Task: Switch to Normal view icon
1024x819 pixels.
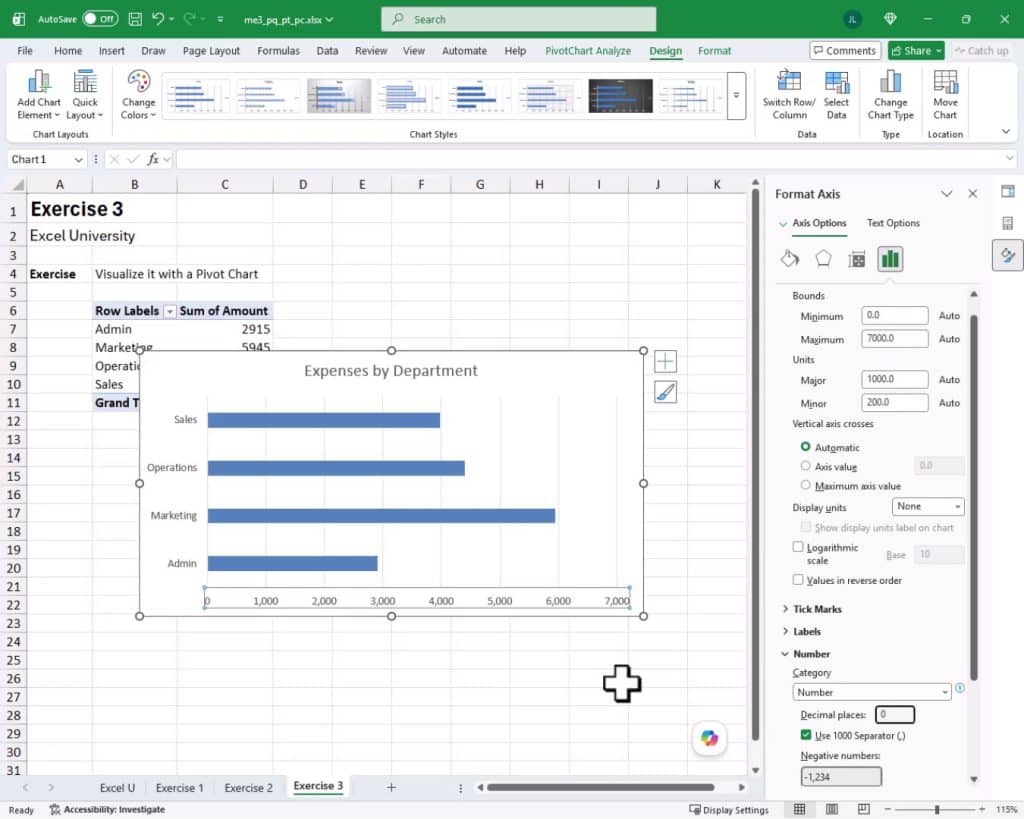Action: [799, 809]
